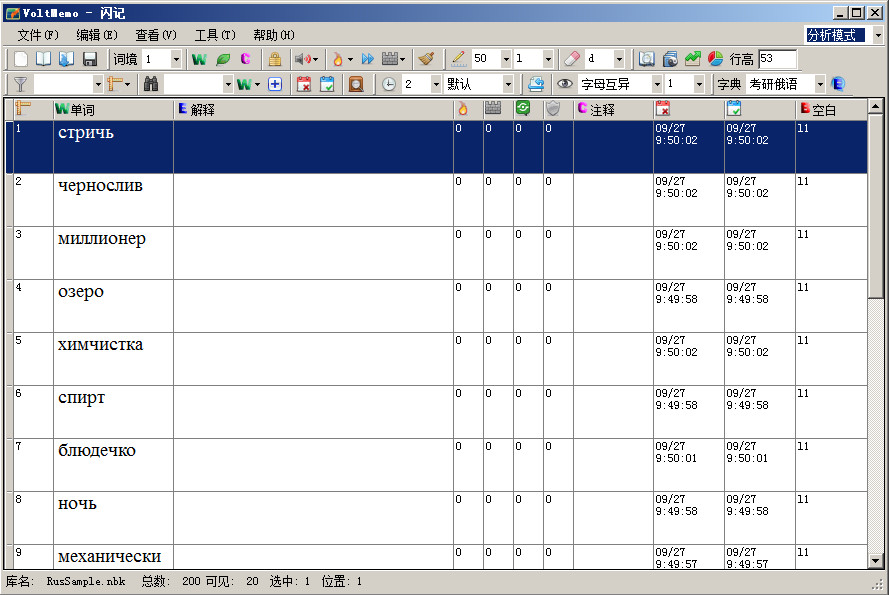Open the calendar with green checkmark tool
The image size is (889, 595).
[329, 84]
